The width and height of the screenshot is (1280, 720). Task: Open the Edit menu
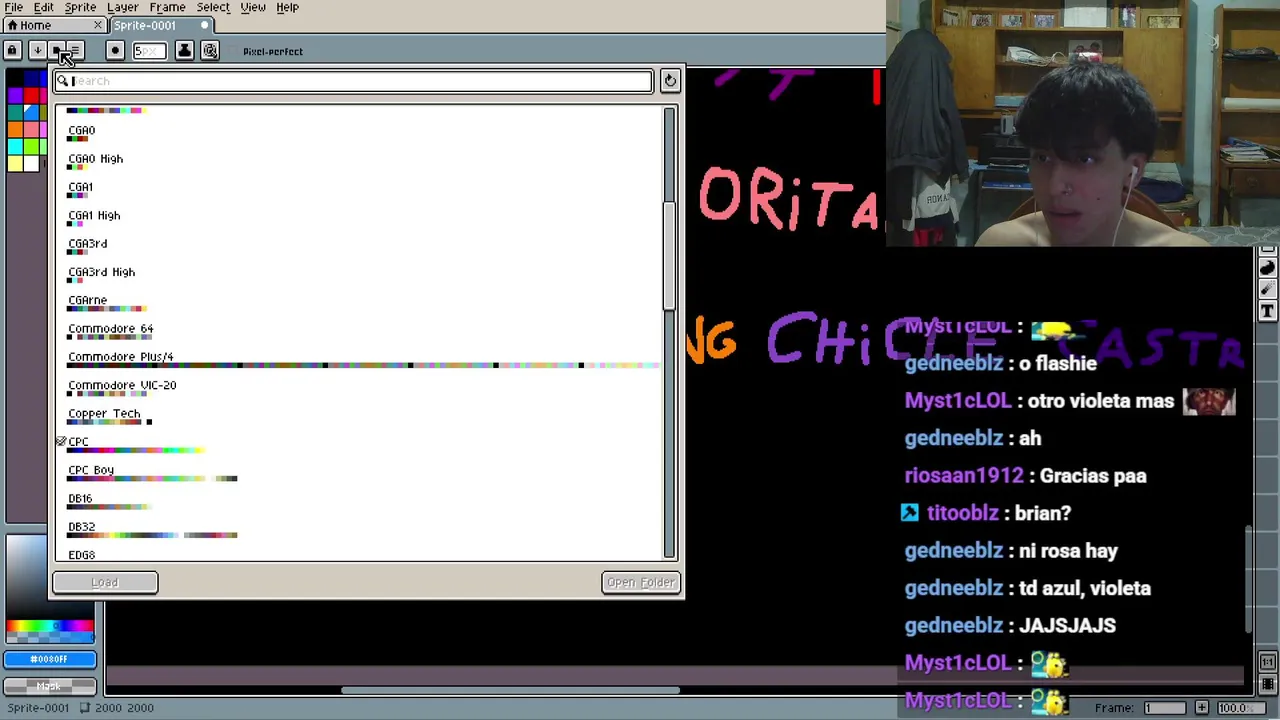point(43,7)
